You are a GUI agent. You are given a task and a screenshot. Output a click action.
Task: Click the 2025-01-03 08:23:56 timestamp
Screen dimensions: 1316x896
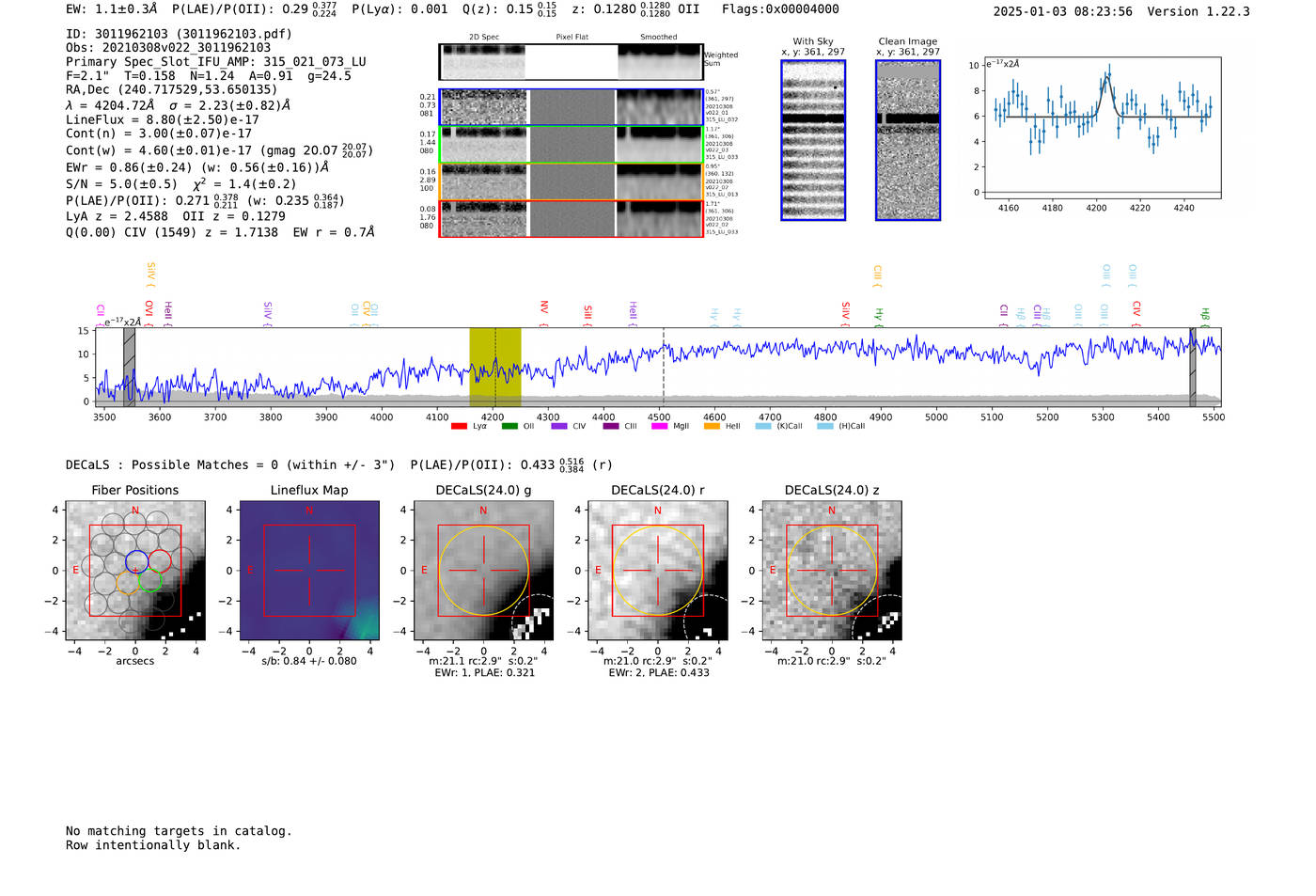[1063, 12]
